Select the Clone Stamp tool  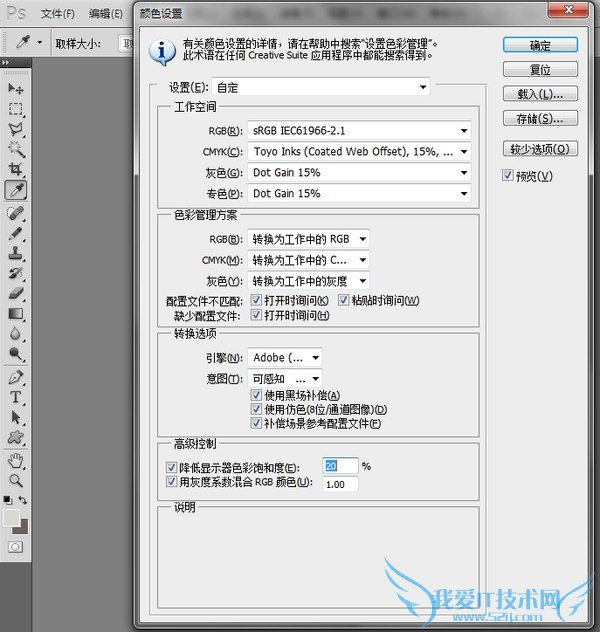point(15,253)
